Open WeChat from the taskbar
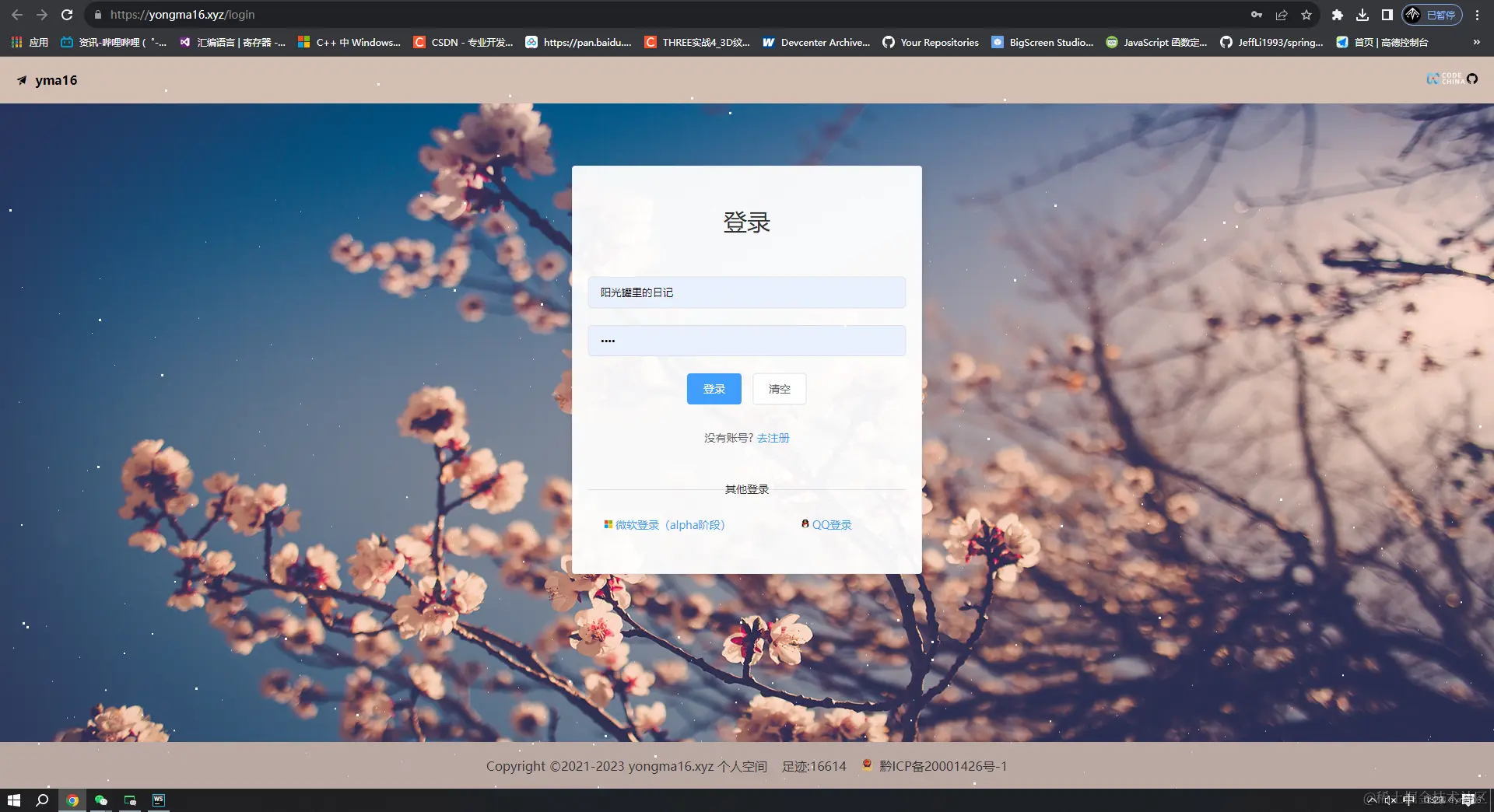Image resolution: width=1494 pixels, height=812 pixels. pyautogui.click(x=101, y=800)
